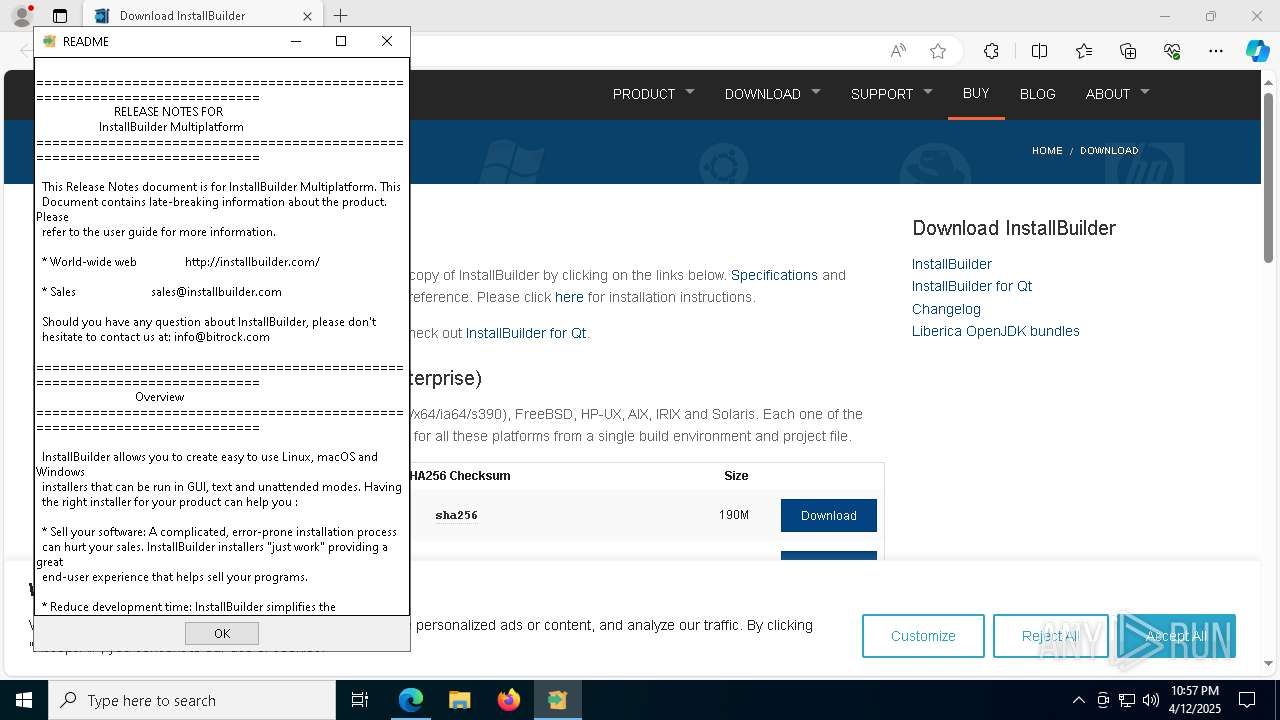Image resolution: width=1280 pixels, height=720 pixels.
Task: Open the Copilot sidebar icon
Action: 1257,51
